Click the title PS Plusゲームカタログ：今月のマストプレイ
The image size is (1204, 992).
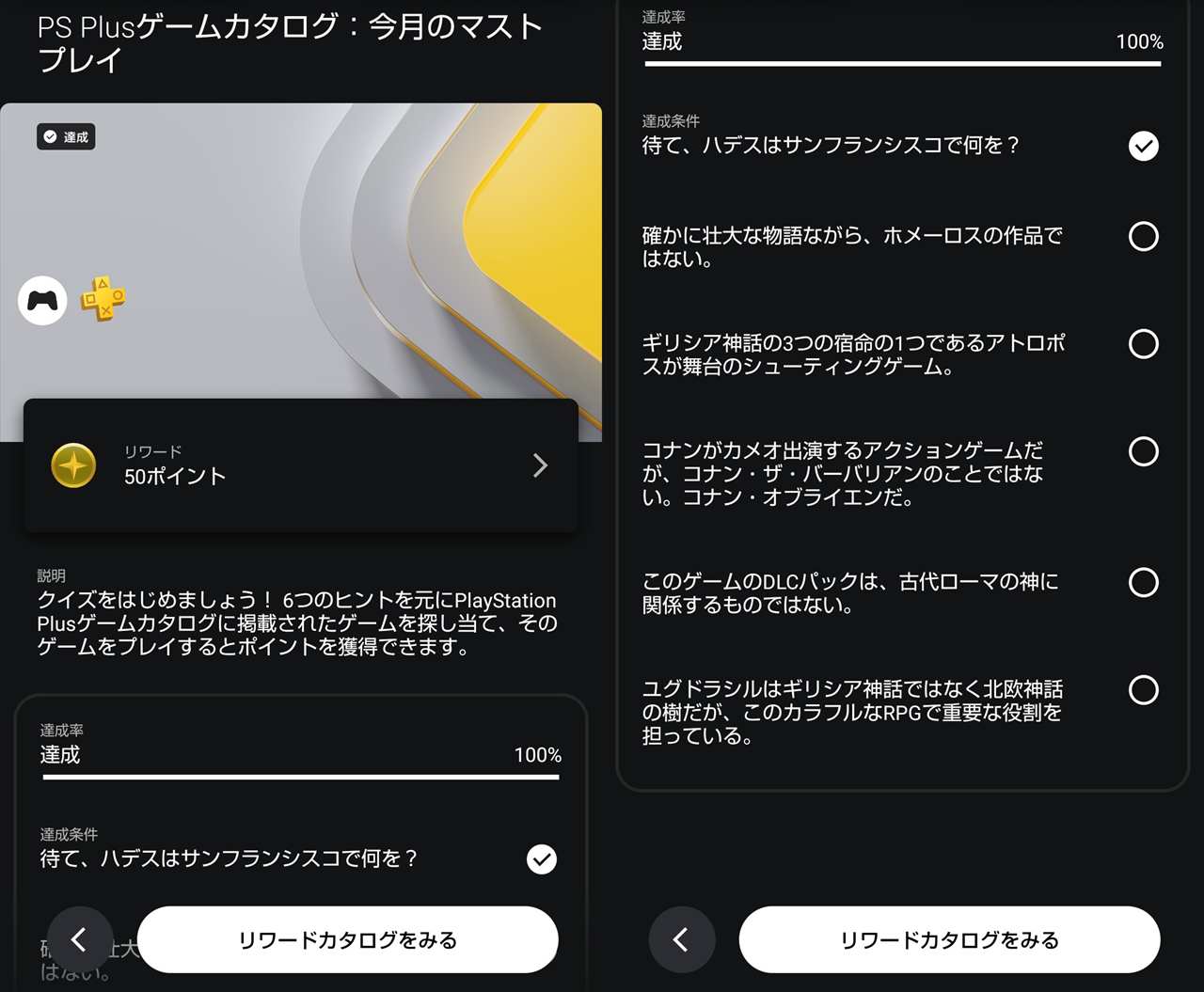290,42
